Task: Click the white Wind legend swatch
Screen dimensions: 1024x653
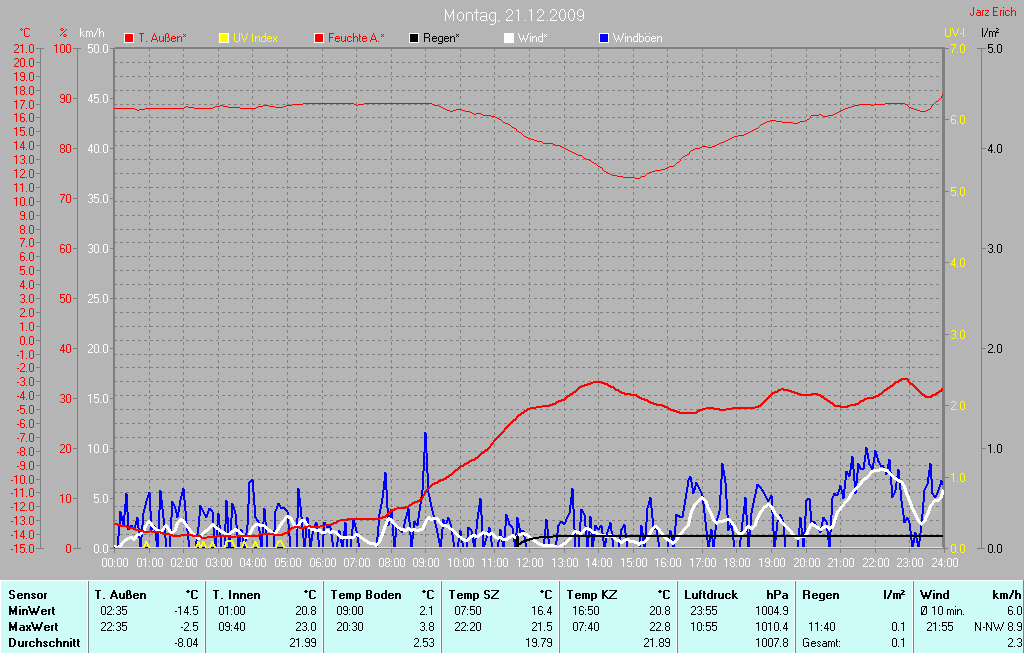Action: pos(509,38)
